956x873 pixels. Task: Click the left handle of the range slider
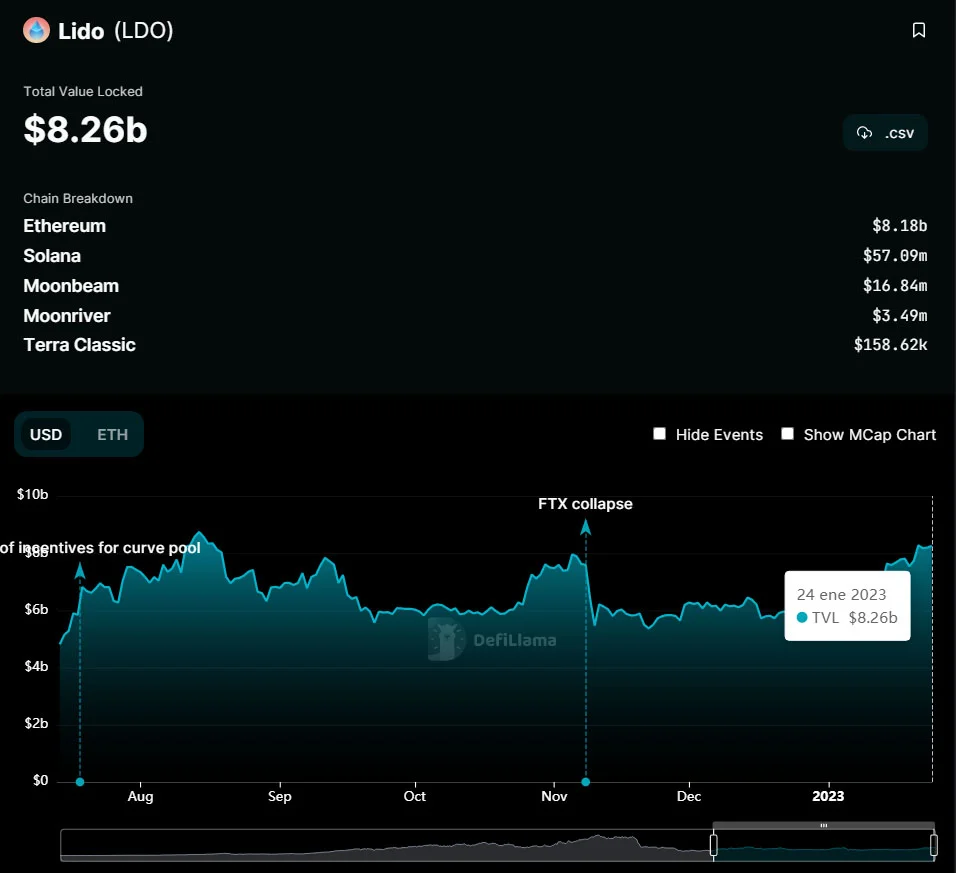point(713,845)
